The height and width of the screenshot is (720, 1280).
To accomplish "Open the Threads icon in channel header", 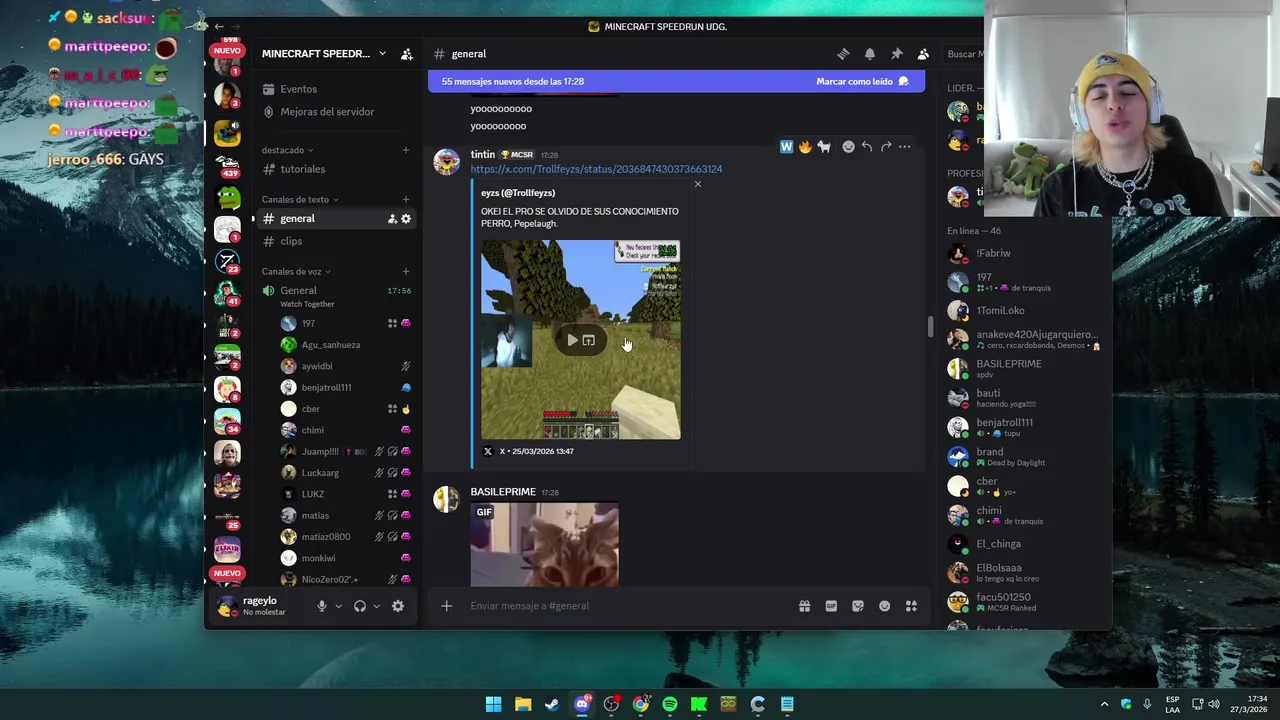I will [843, 54].
